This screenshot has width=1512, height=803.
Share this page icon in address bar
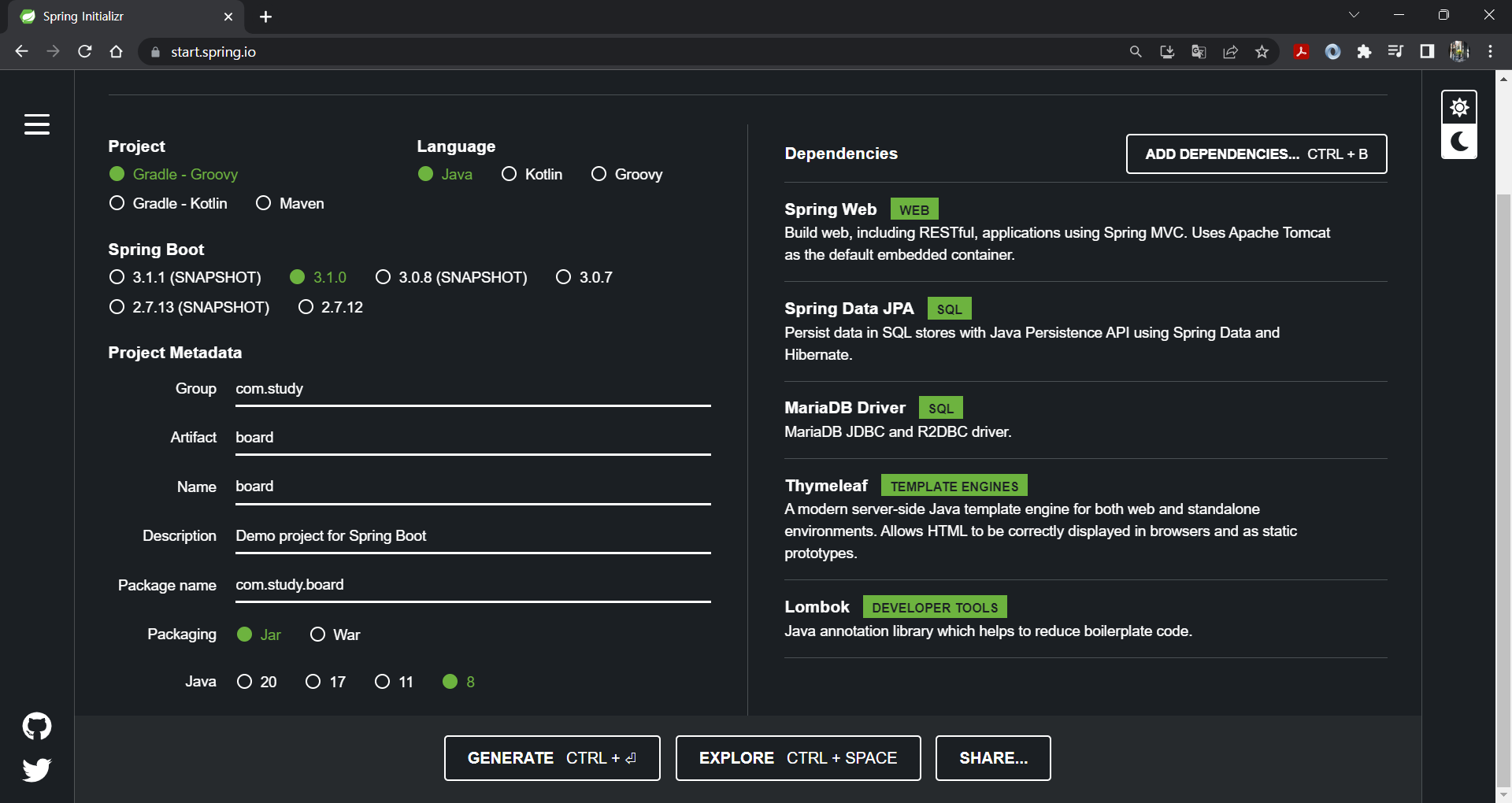(1230, 51)
